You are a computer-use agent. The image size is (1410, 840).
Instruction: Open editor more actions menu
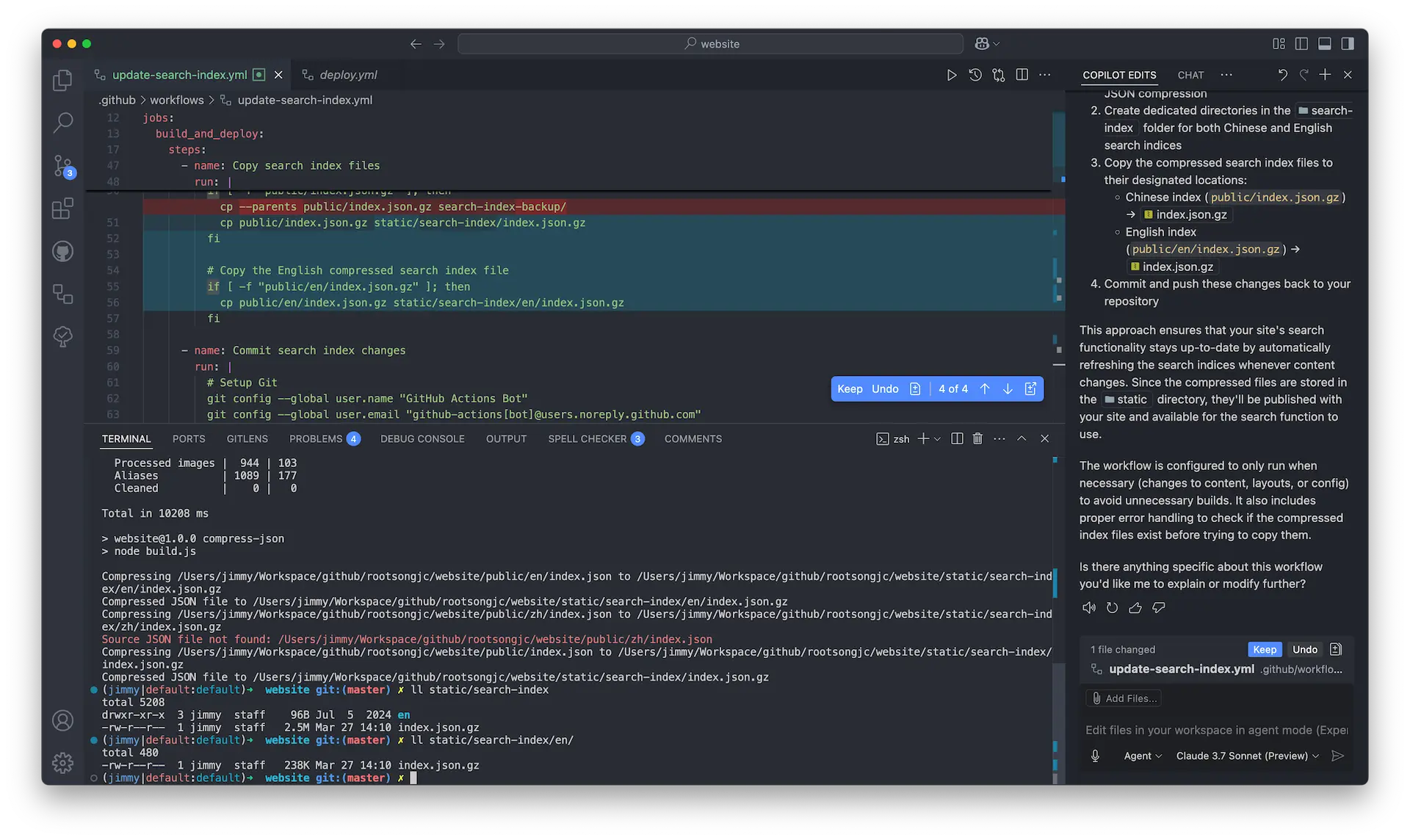[x=1045, y=75]
